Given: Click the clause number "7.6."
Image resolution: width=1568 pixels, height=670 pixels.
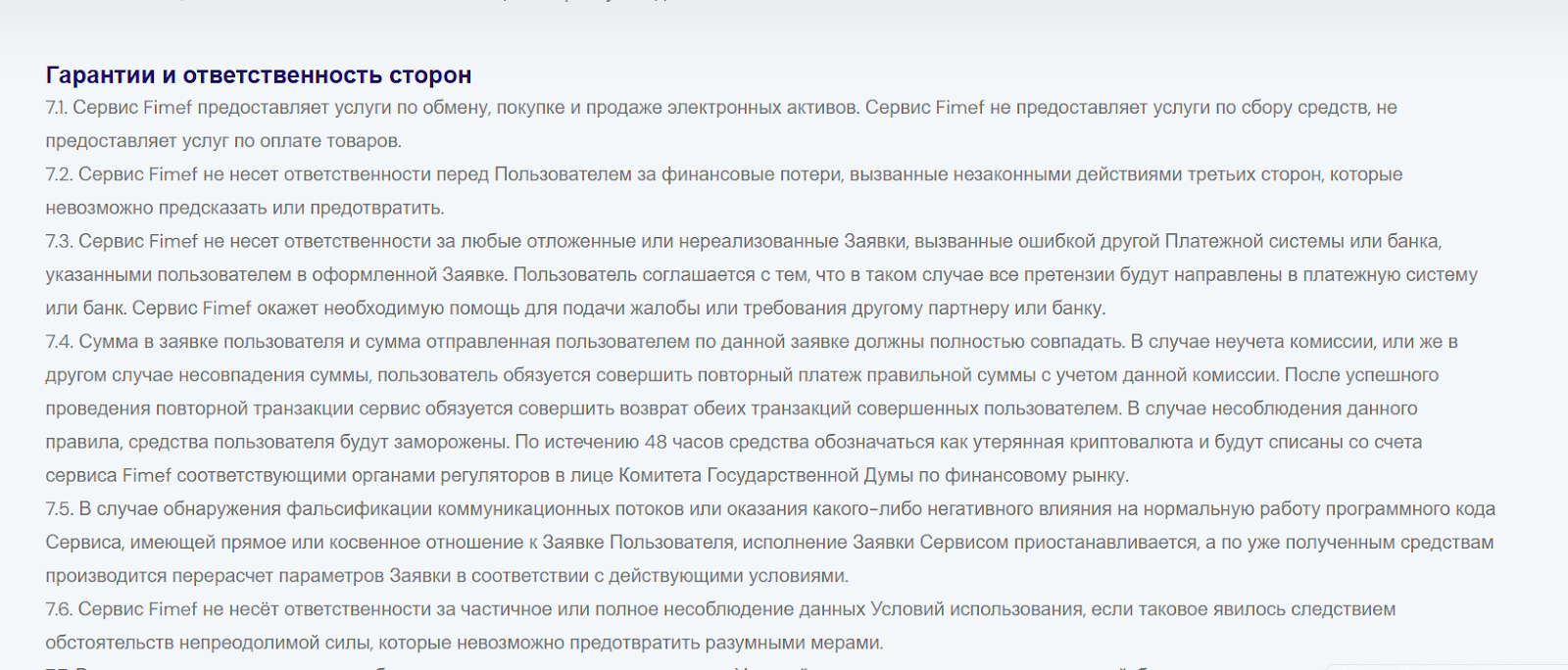Looking at the screenshot, I should (x=60, y=609).
